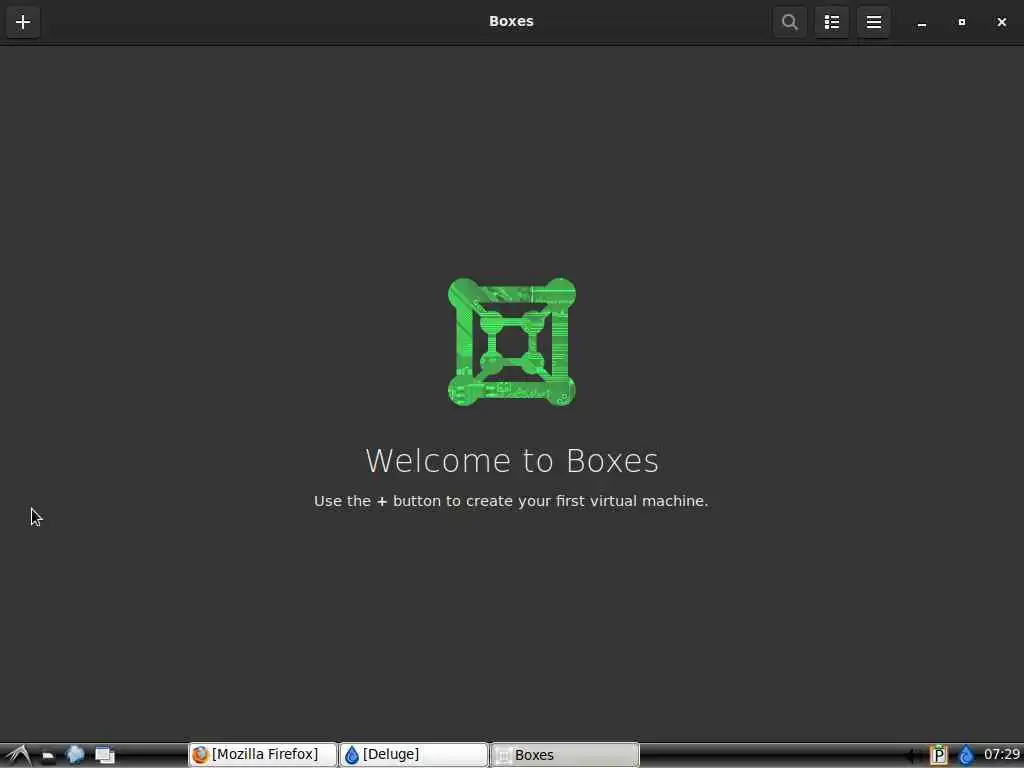1024x768 pixels.
Task: Open the hamburger menu in Boxes
Action: tap(874, 22)
